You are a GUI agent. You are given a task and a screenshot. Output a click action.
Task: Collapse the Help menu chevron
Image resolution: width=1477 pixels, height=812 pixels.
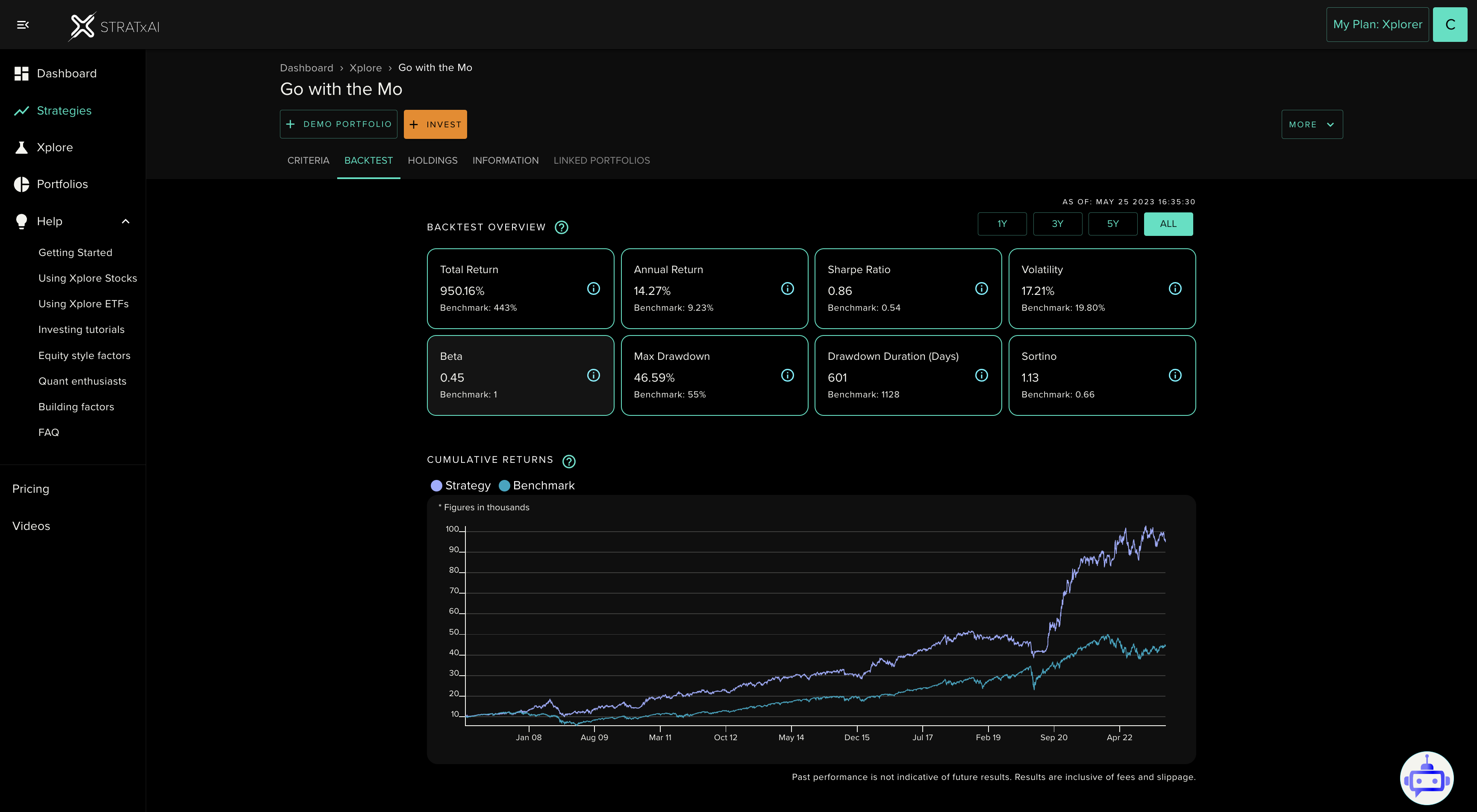click(126, 221)
